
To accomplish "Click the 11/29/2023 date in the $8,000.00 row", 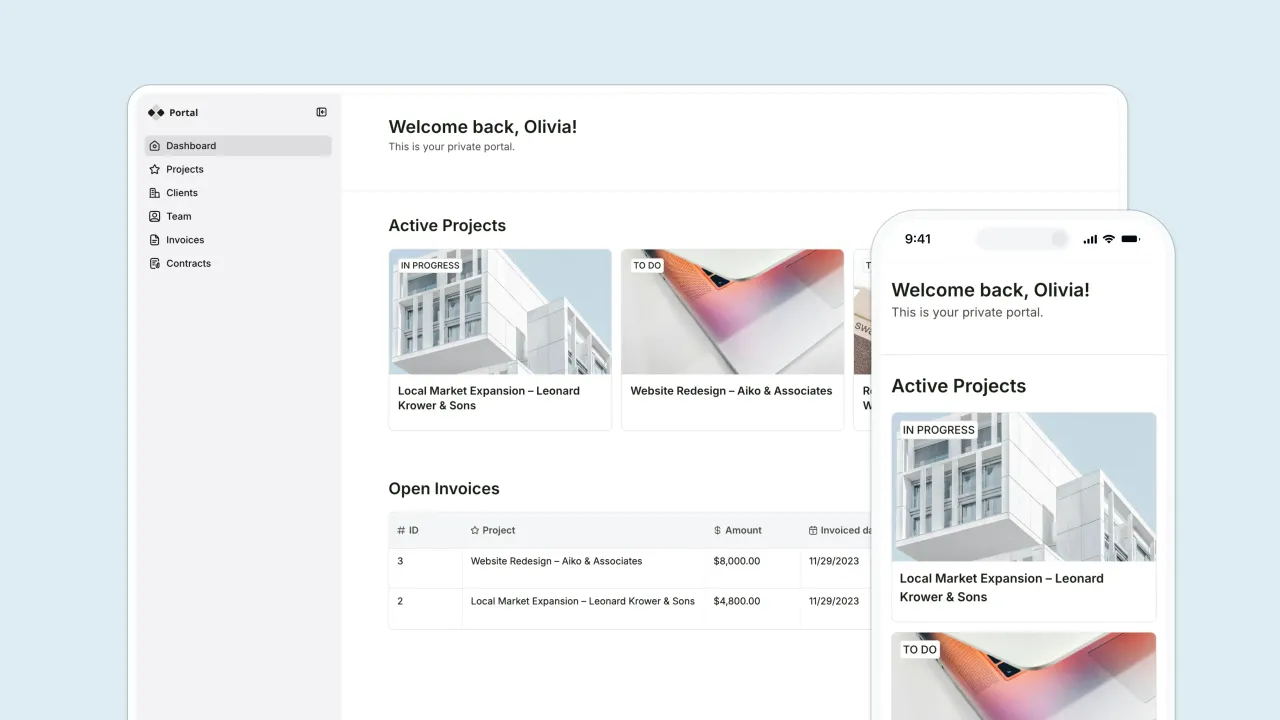I will (x=834, y=562).
